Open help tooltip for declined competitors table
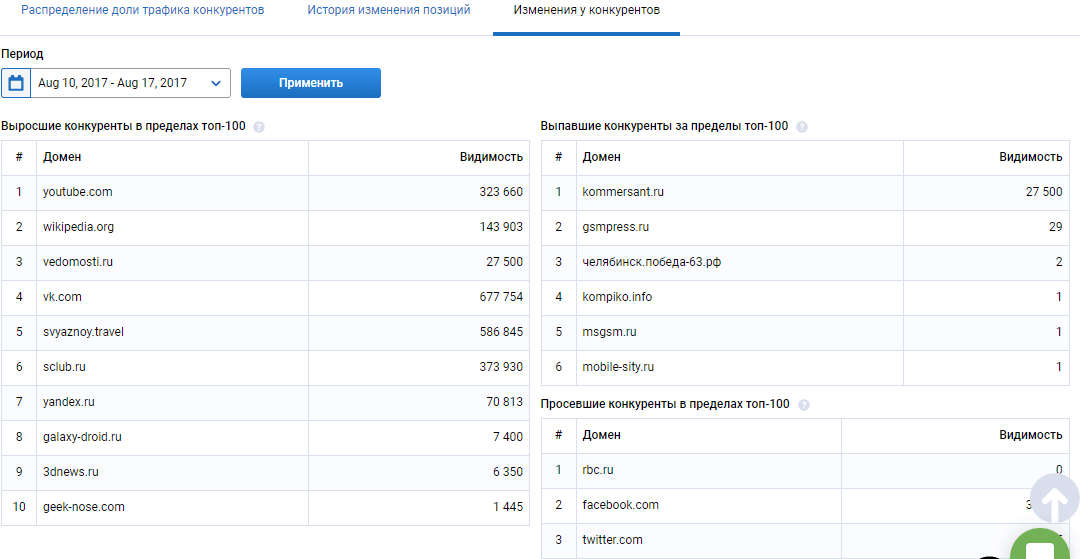The width and height of the screenshot is (1080, 559). click(803, 405)
